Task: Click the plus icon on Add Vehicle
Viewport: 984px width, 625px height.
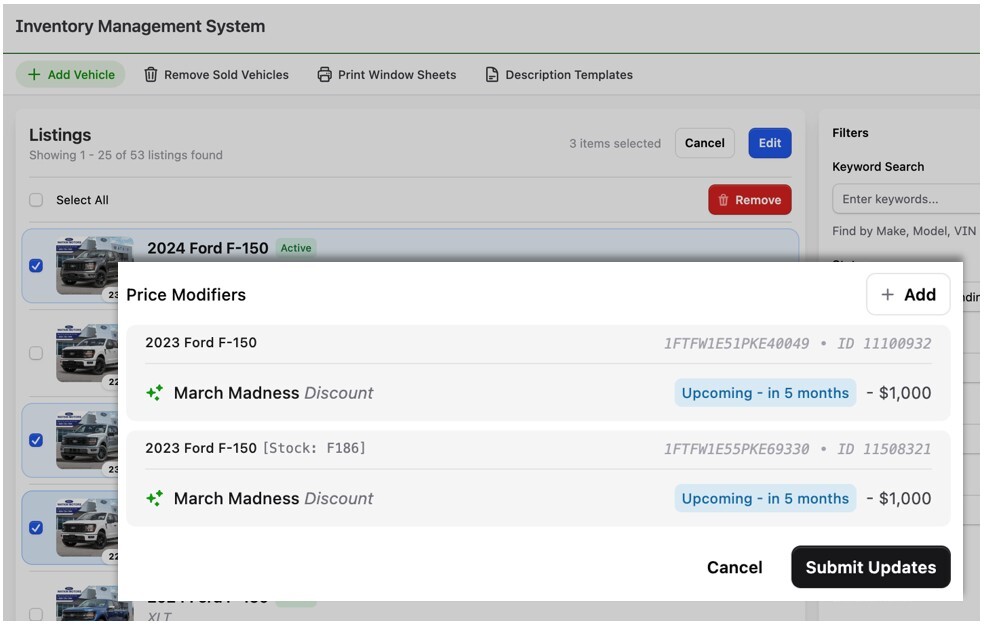Action: (x=34, y=75)
